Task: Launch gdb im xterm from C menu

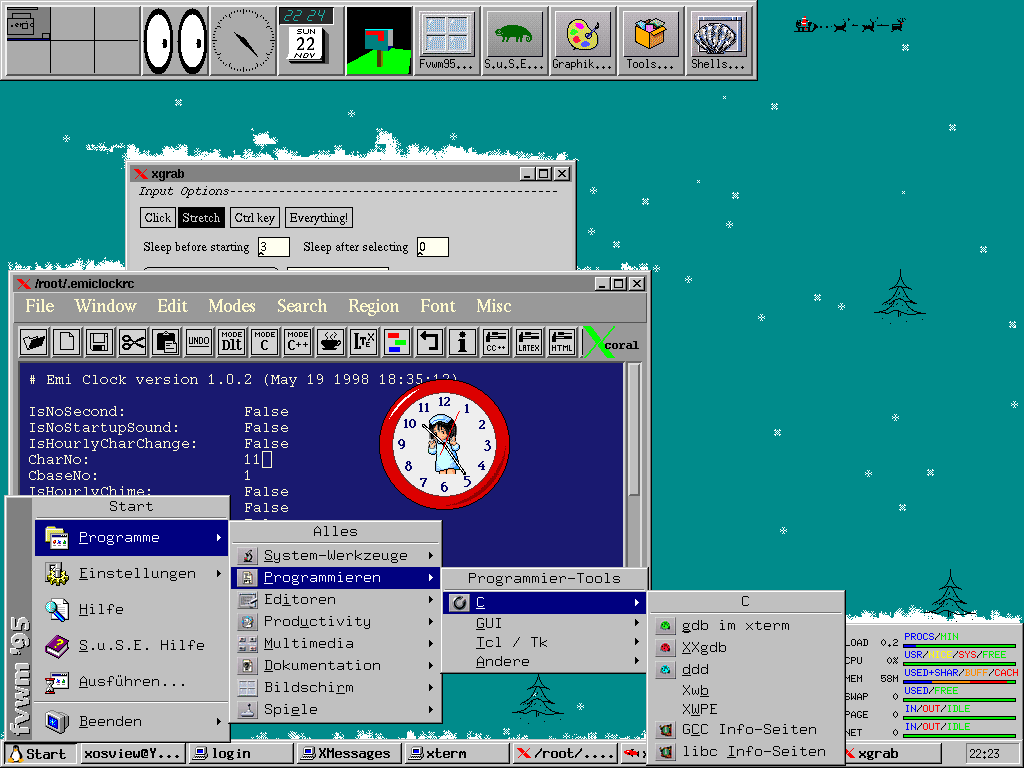Action: [746, 626]
